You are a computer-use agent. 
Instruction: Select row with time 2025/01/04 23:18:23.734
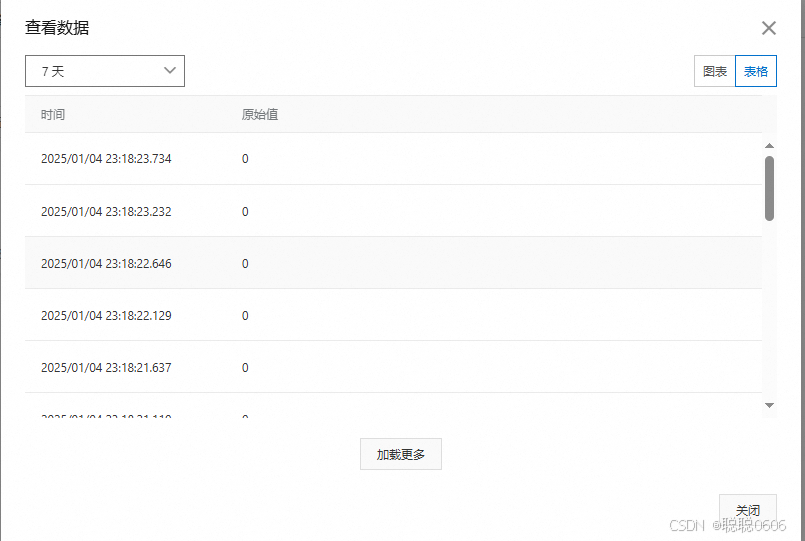tap(393, 159)
